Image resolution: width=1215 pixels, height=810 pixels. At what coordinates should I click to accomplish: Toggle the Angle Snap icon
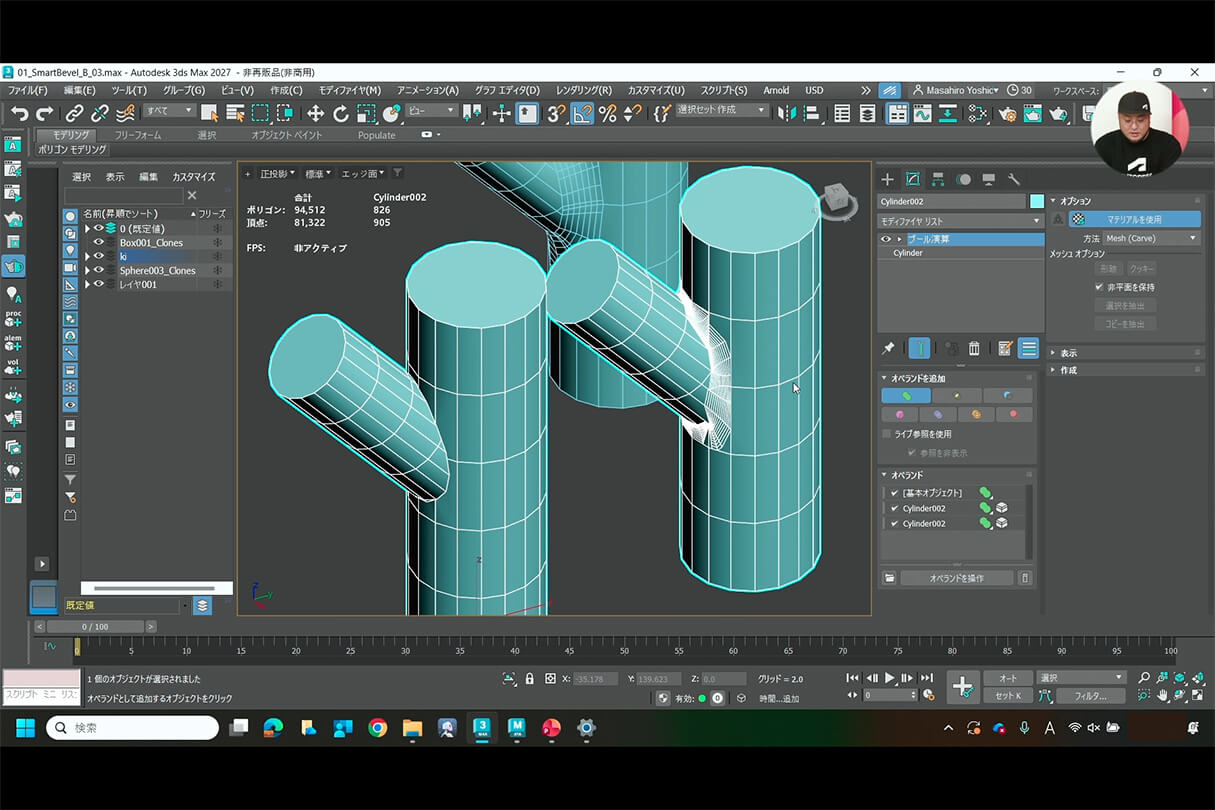click(x=582, y=113)
